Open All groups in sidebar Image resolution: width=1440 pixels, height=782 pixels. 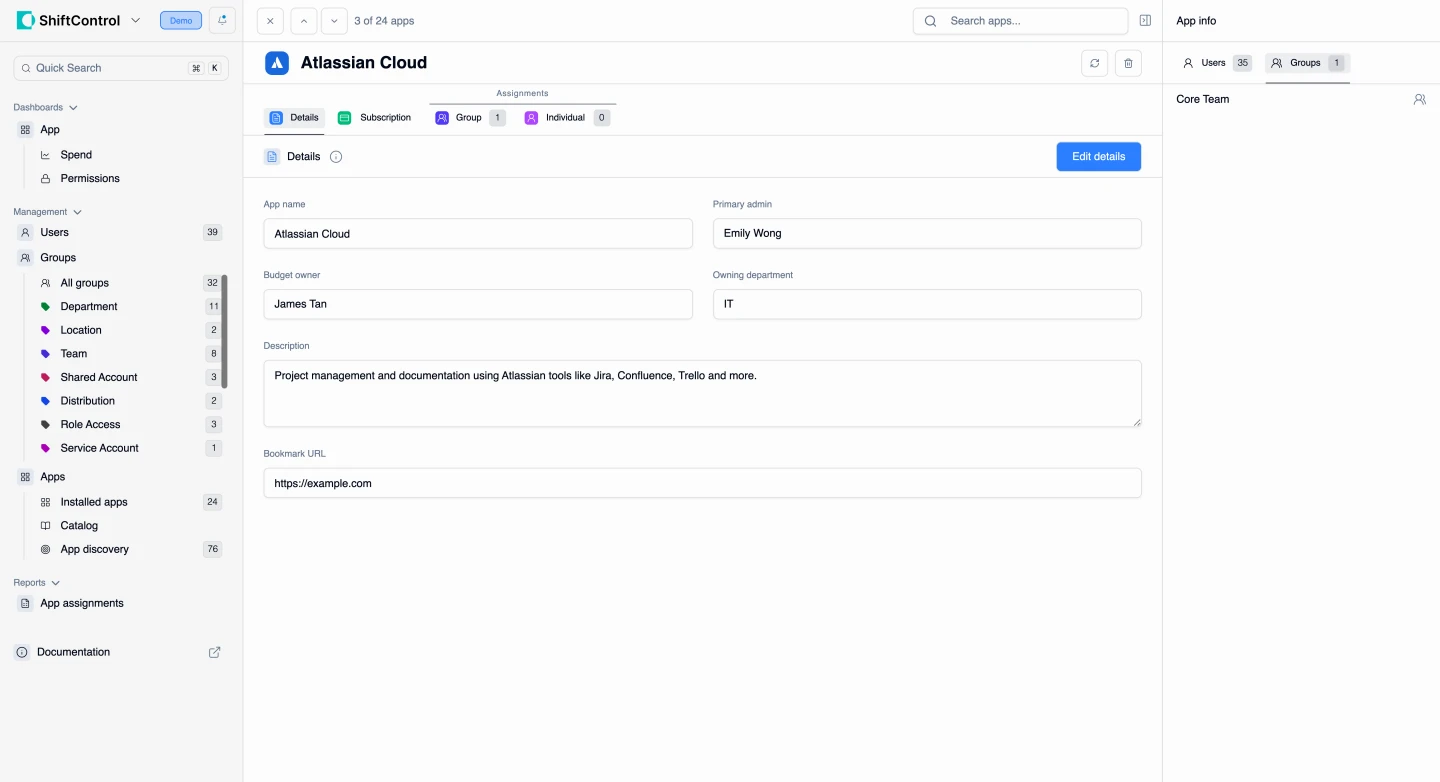[x=128, y=283]
